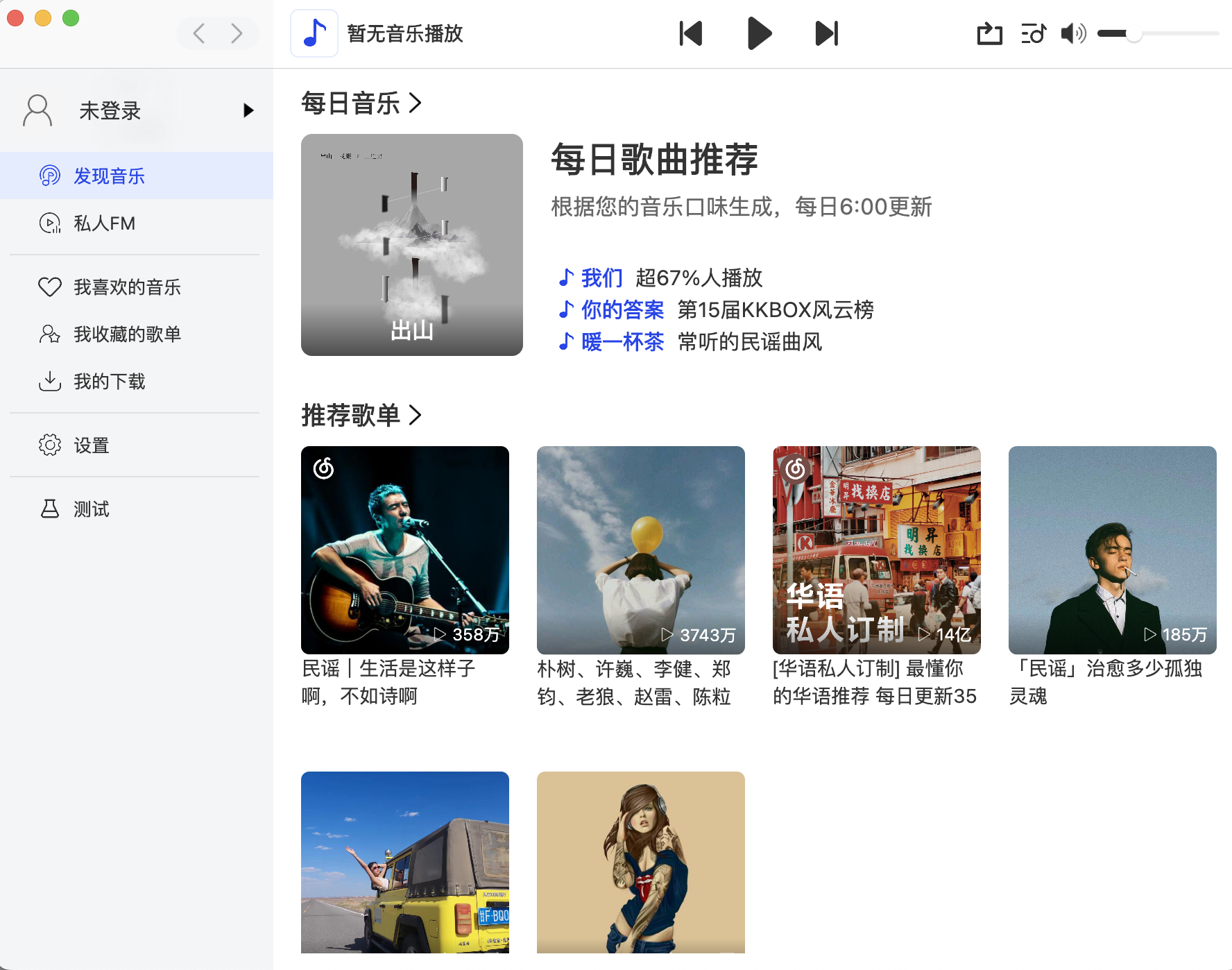The width and height of the screenshot is (1232, 970).
Task: Click the 超67%人播放 description
Action: click(x=699, y=278)
